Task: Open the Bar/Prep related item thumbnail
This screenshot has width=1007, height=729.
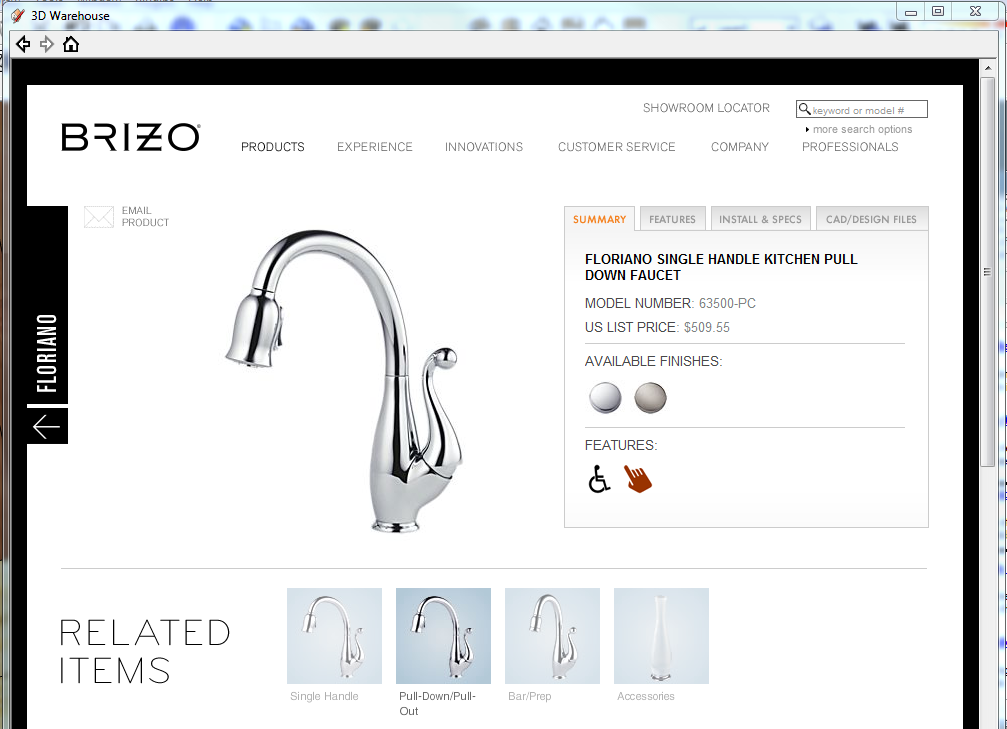Action: (552, 636)
